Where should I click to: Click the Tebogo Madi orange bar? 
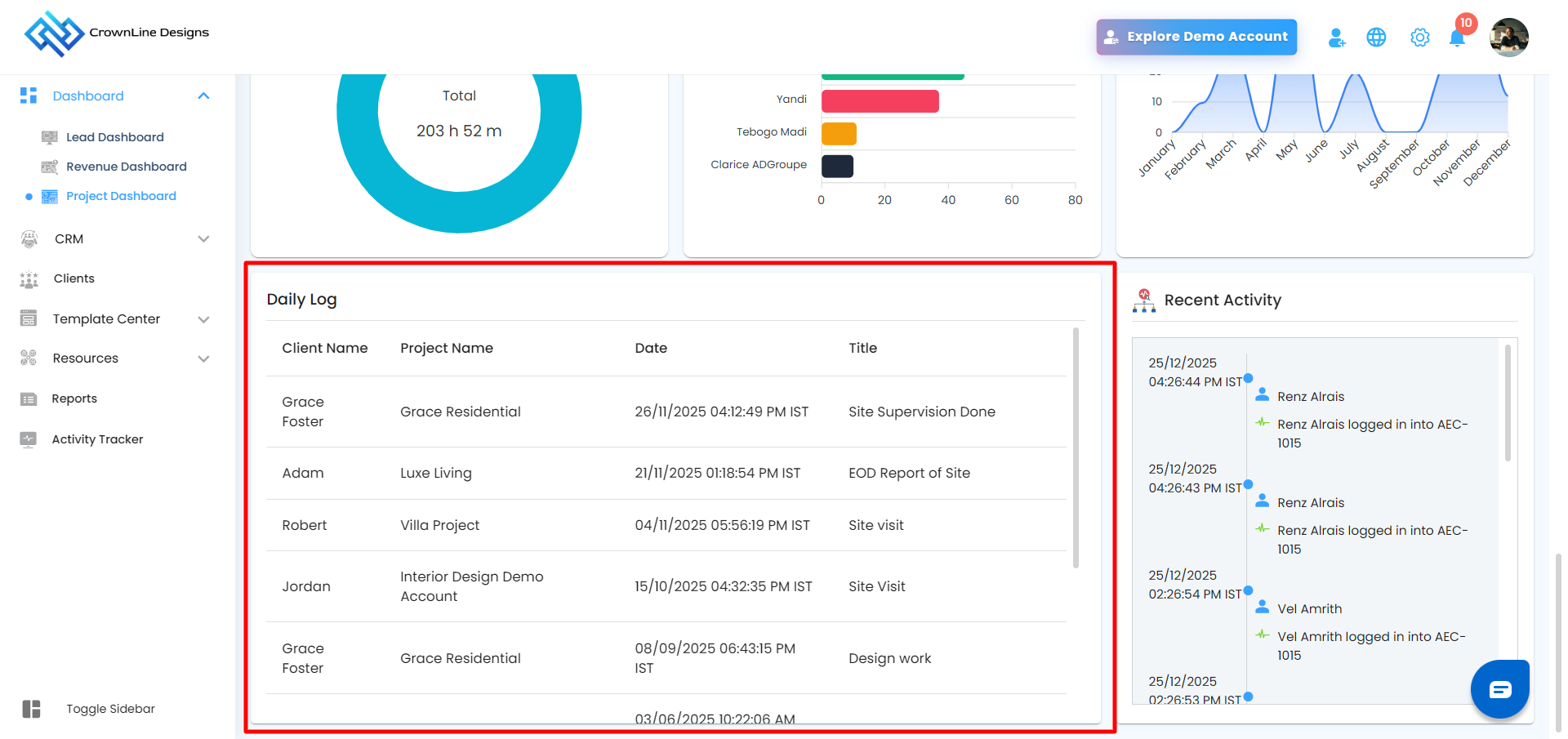[839, 133]
